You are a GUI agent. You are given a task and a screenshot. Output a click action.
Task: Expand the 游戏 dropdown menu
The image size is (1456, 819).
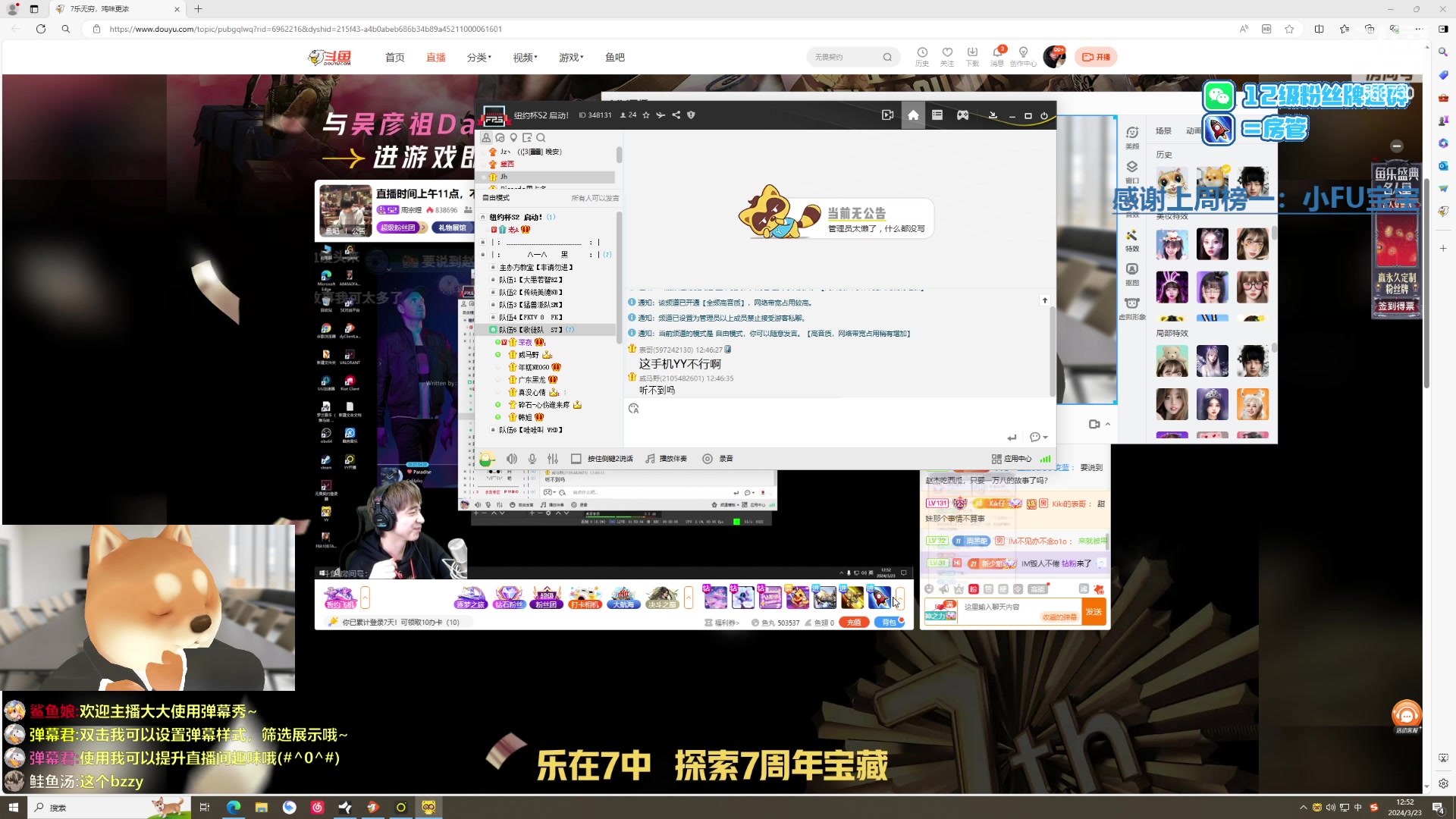tap(571, 58)
